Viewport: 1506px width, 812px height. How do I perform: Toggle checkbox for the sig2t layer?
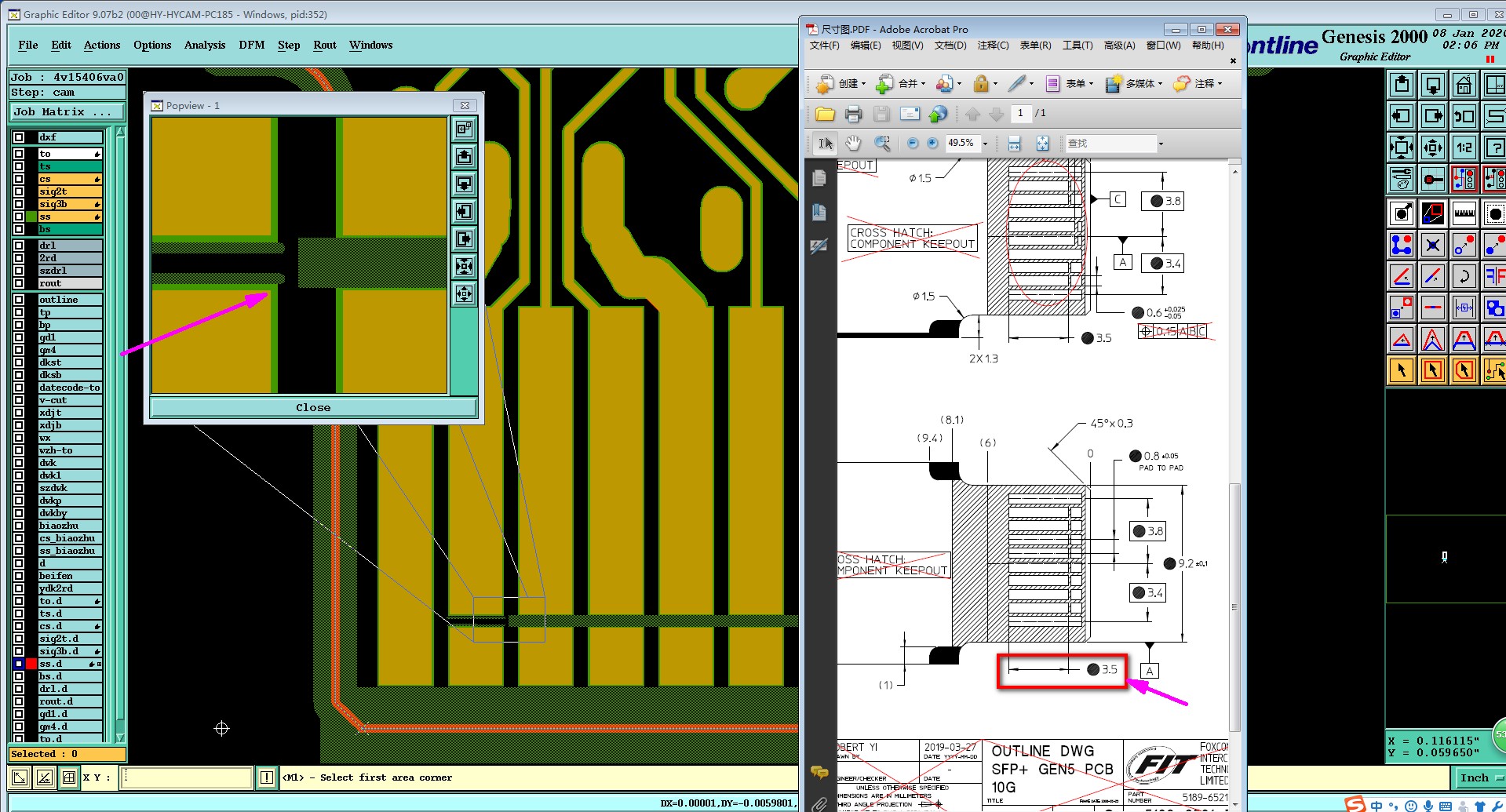19,191
